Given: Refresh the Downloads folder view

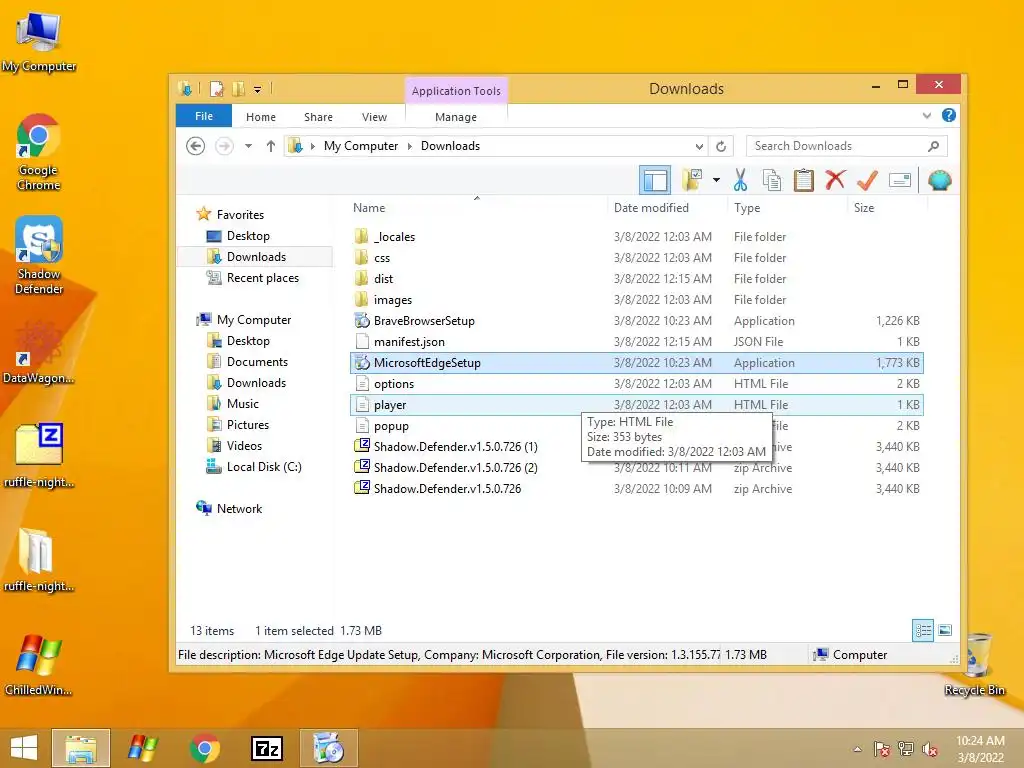Looking at the screenshot, I should click(721, 146).
